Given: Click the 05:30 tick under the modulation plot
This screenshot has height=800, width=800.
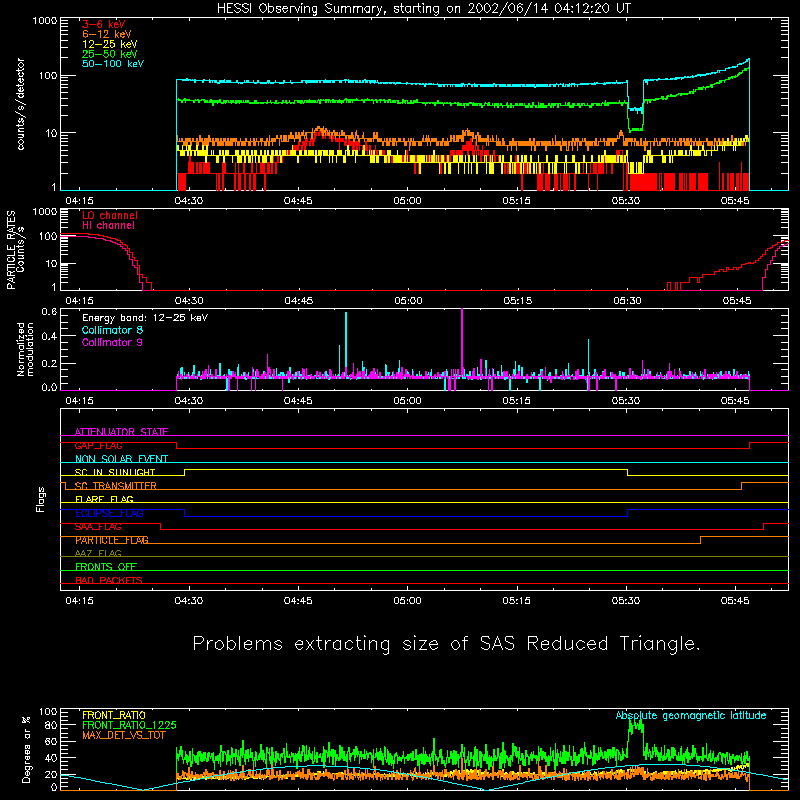Looking at the screenshot, I should coord(626,401).
